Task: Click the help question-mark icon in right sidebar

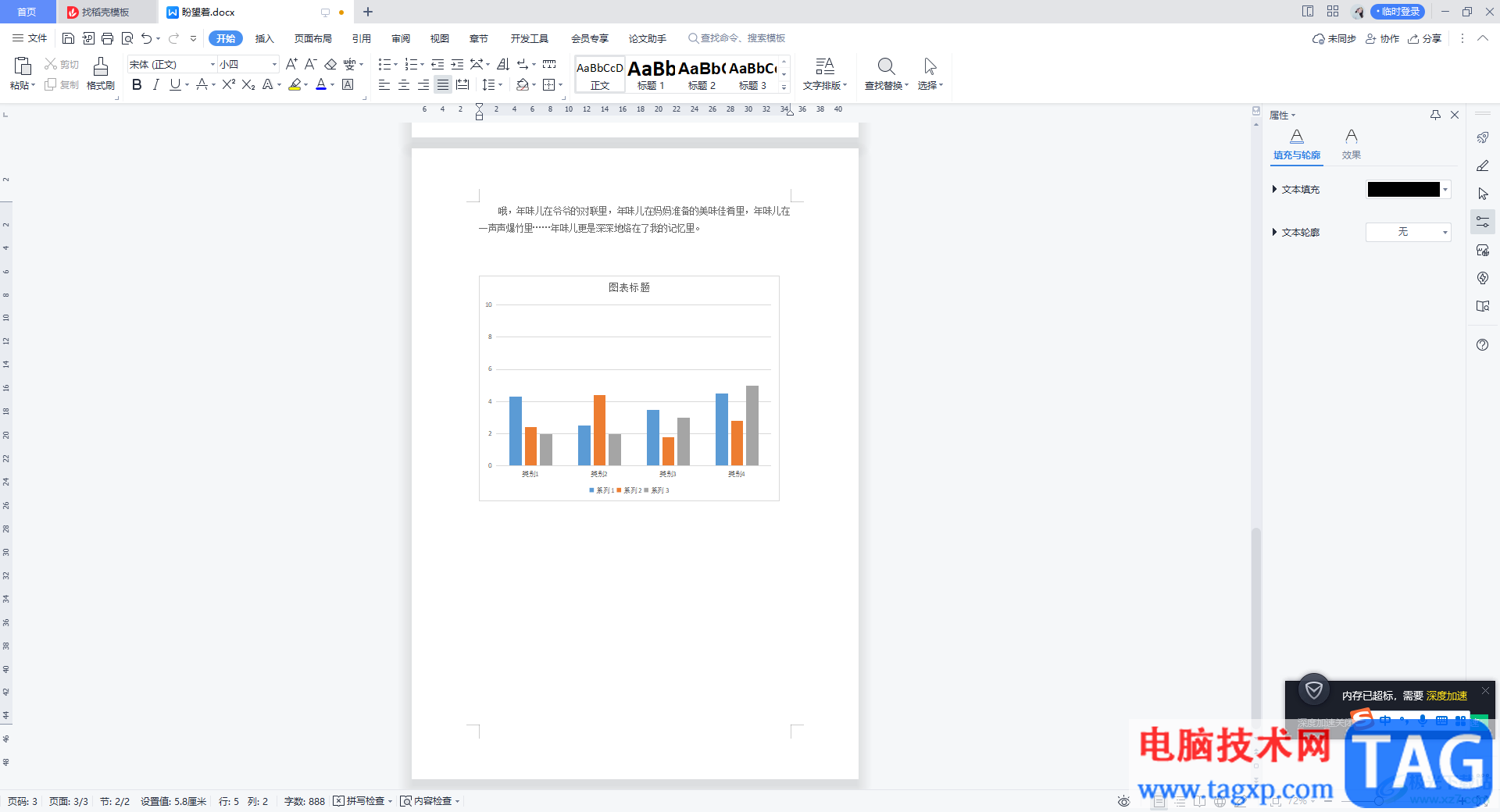Action: pyautogui.click(x=1482, y=345)
